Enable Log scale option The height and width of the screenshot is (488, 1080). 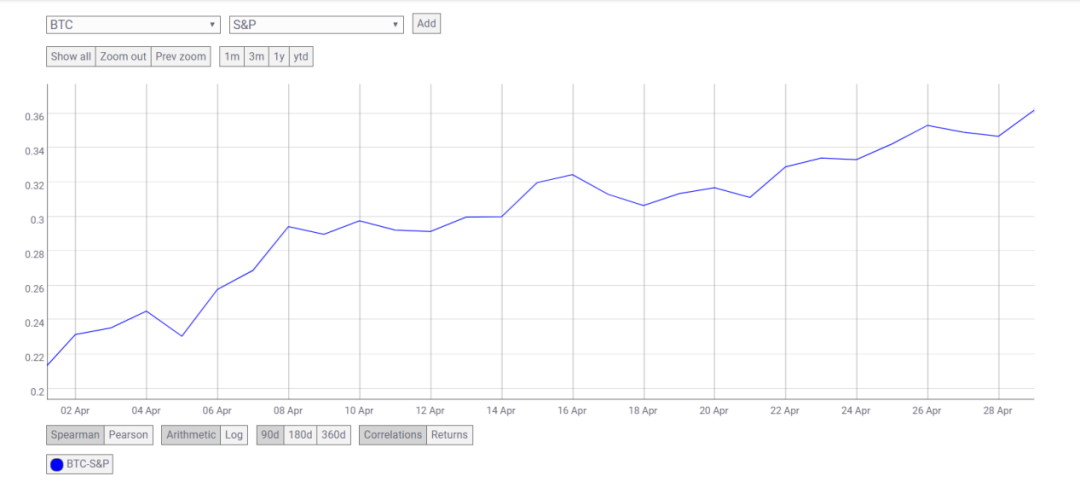[233, 435]
